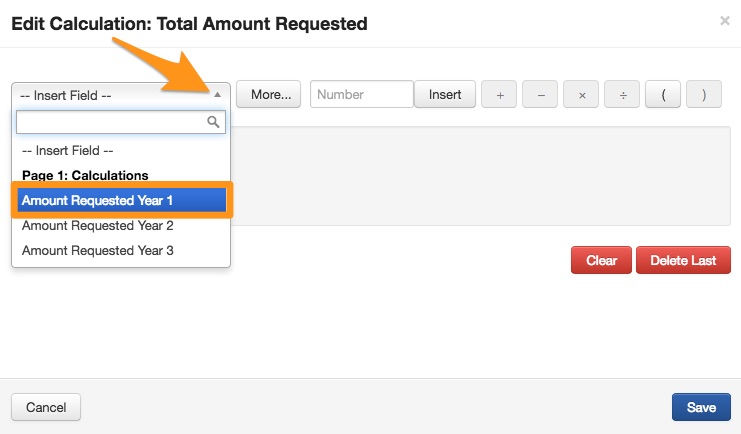This screenshot has height=434, width=741.
Task: Click the search magnifier icon in dropdown
Action: click(x=212, y=122)
